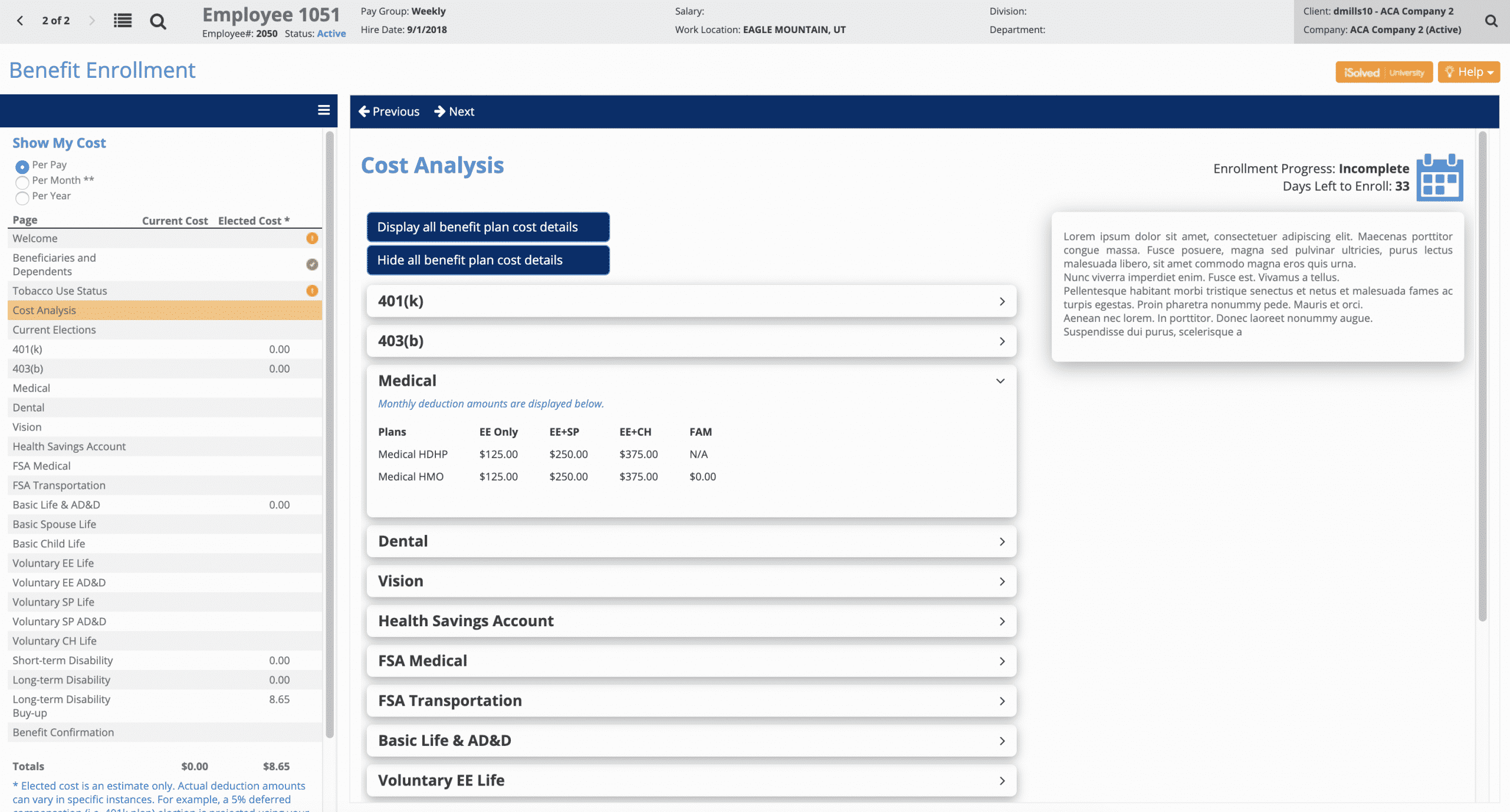The height and width of the screenshot is (812, 1510).
Task: Click employee search magnifier icon
Action: pos(157,22)
